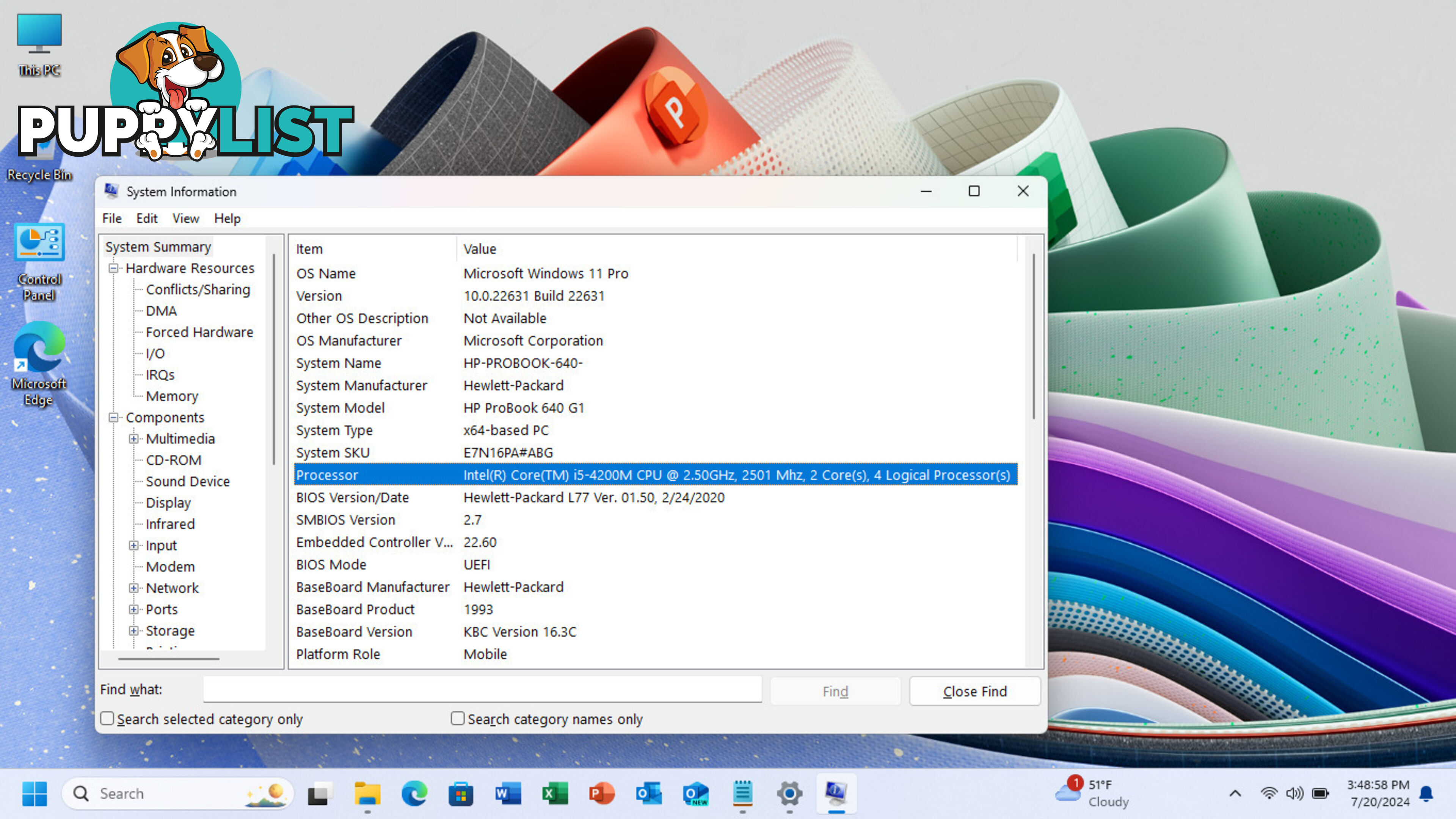This screenshot has width=1456, height=819.
Task: Expand the Storage tree node
Action: (134, 630)
